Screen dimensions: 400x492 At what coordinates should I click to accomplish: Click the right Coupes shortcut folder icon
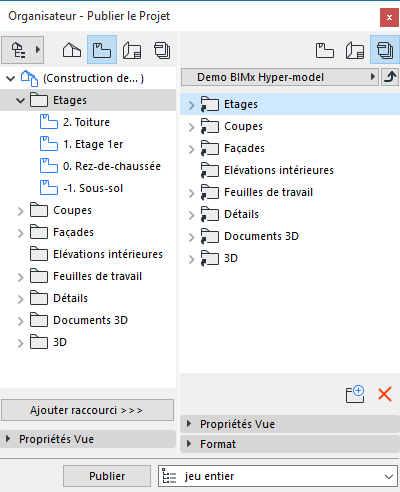(210, 126)
